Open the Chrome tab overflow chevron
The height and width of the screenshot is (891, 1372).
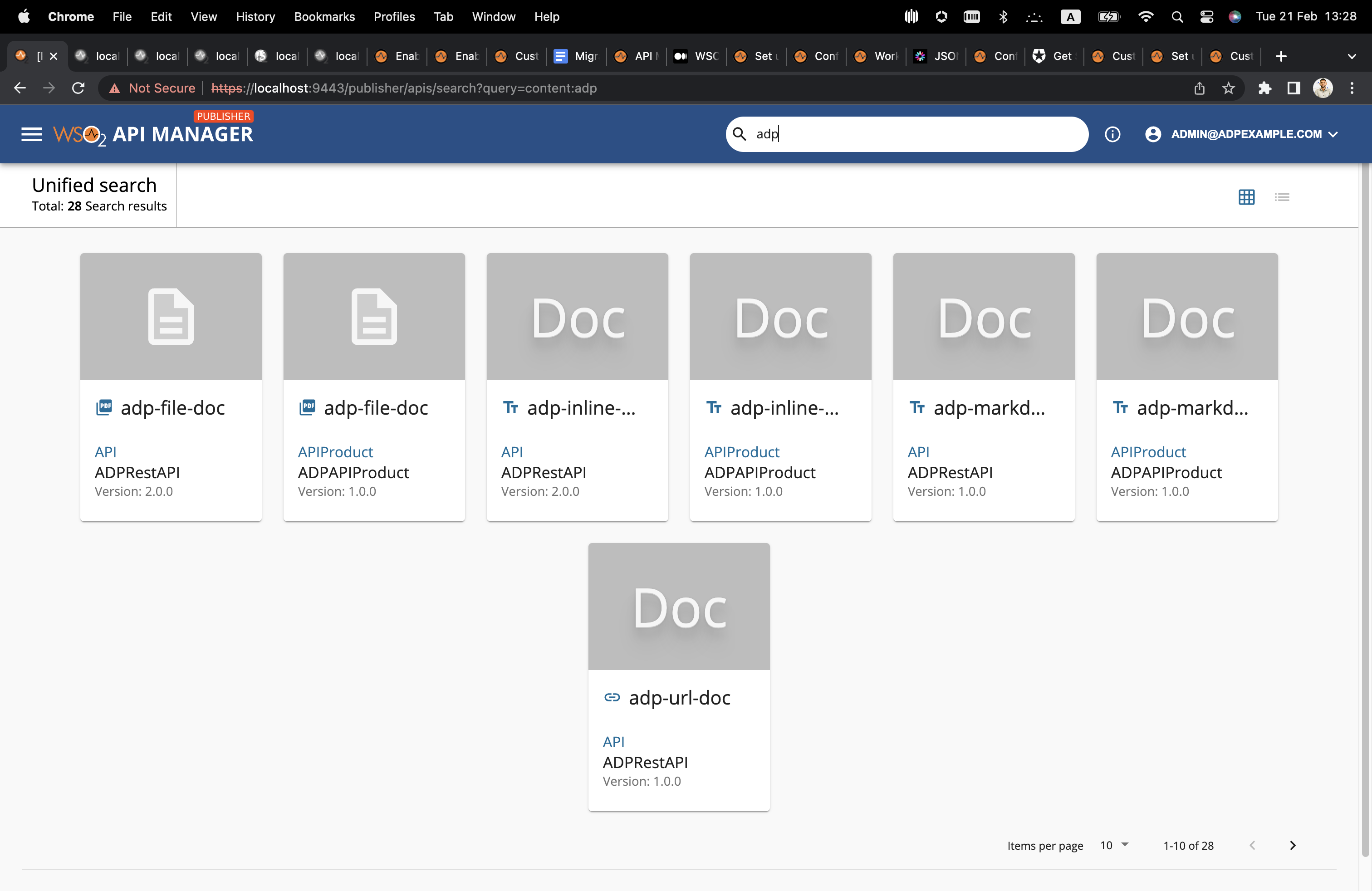(1353, 56)
